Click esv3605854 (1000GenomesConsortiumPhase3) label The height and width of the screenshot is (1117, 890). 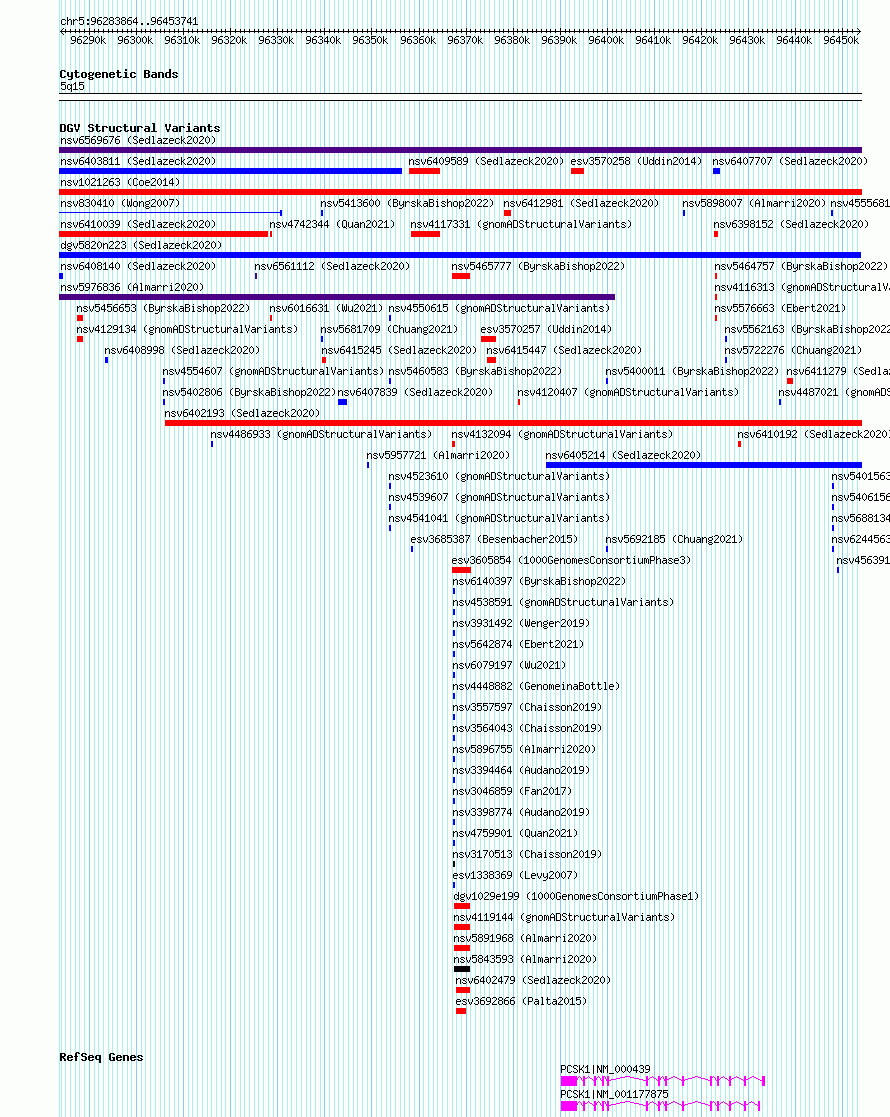tap(571, 561)
